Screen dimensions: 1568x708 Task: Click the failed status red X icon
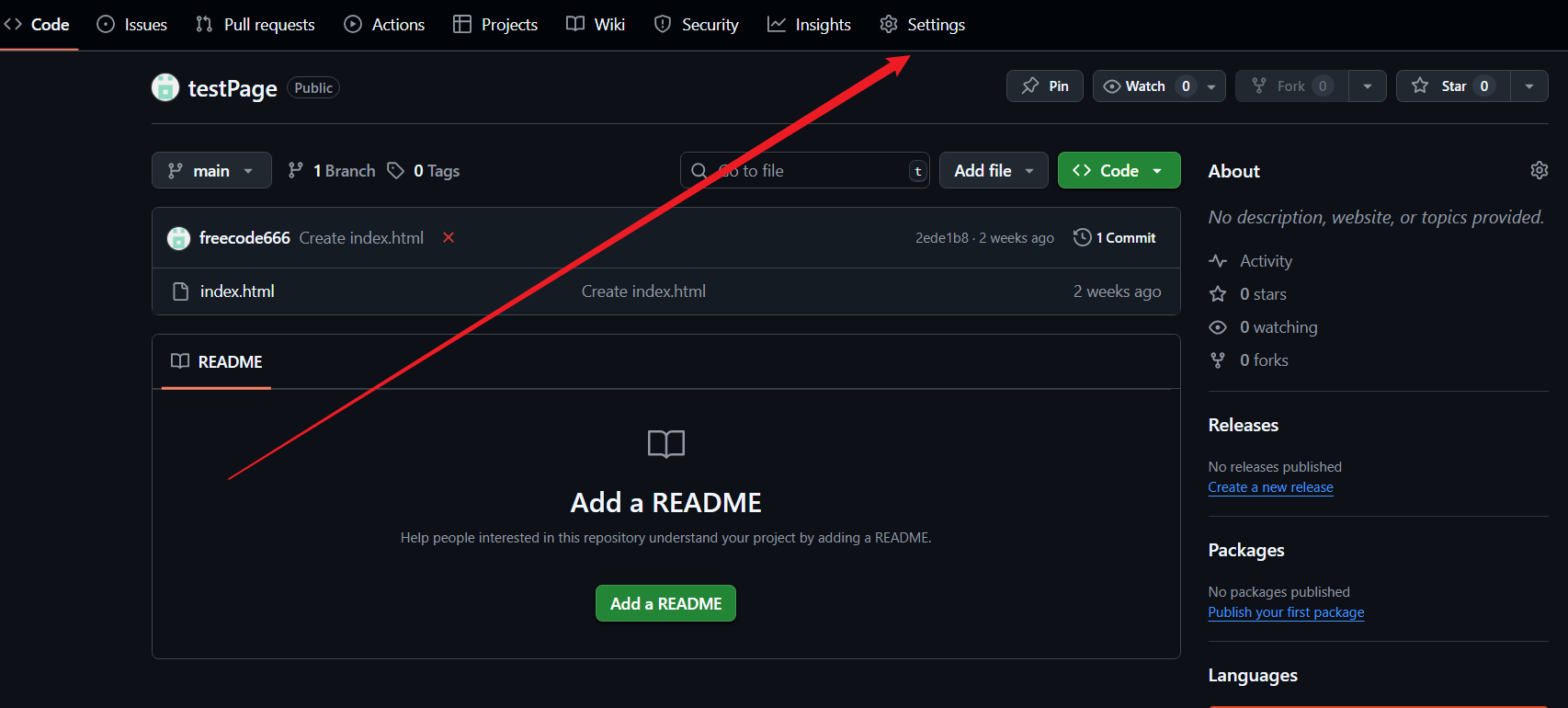tap(449, 237)
